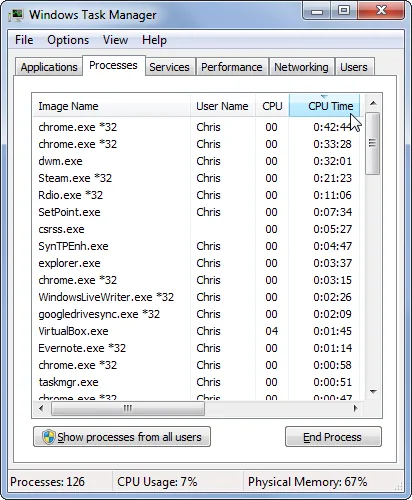Click the horizontal scrollbar left arrow
The height and width of the screenshot is (500, 412).
[41, 408]
